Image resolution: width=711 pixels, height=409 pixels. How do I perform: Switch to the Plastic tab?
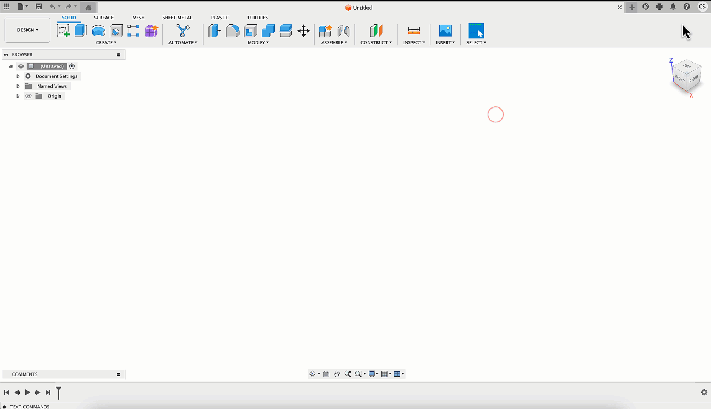219,17
